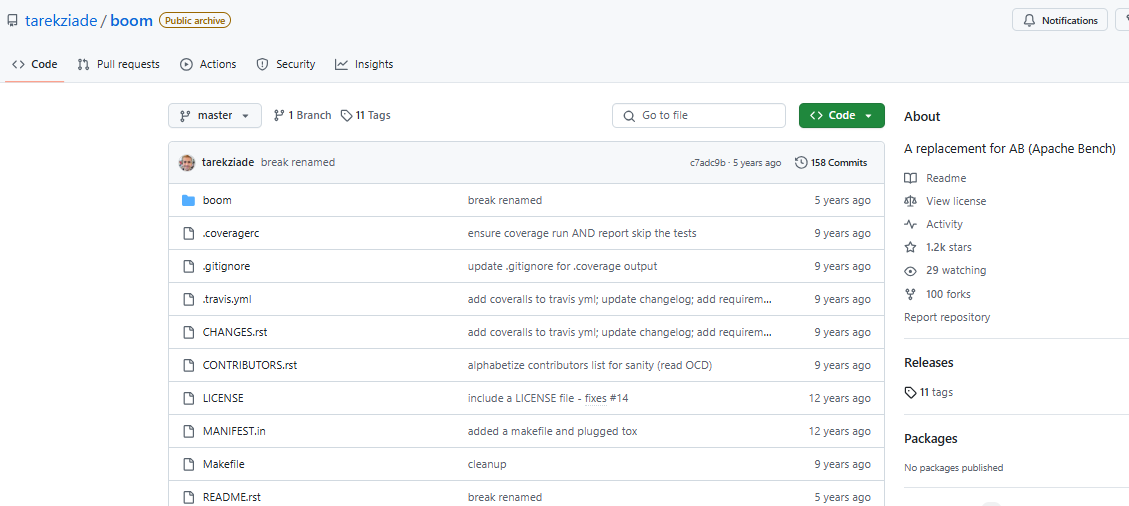View the 158 Commits history
Viewport: 1129px width, 506px height.
click(831, 163)
